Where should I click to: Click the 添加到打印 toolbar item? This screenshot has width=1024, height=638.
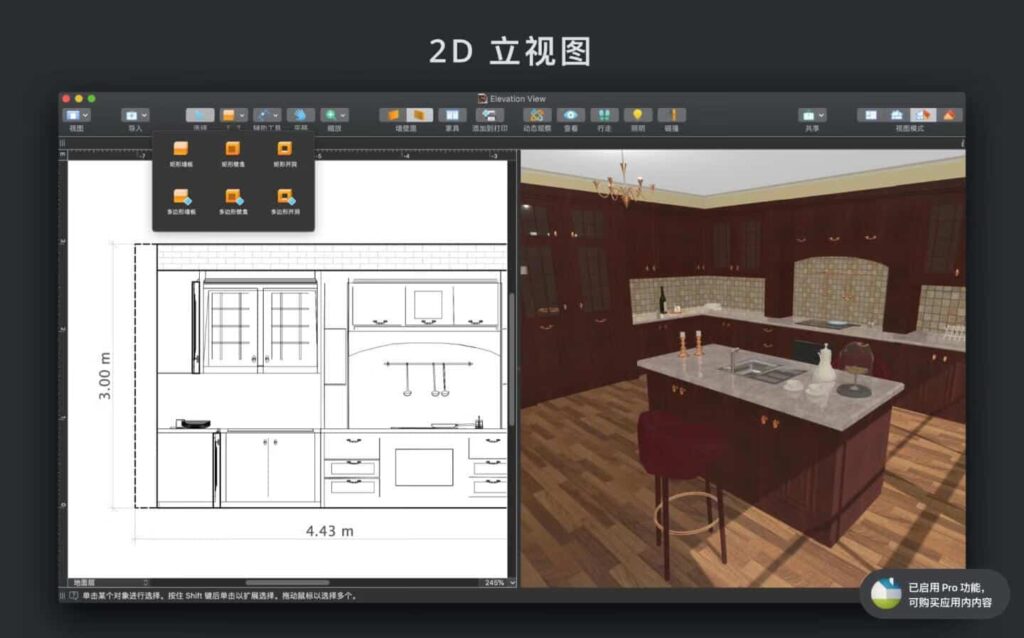coord(491,117)
